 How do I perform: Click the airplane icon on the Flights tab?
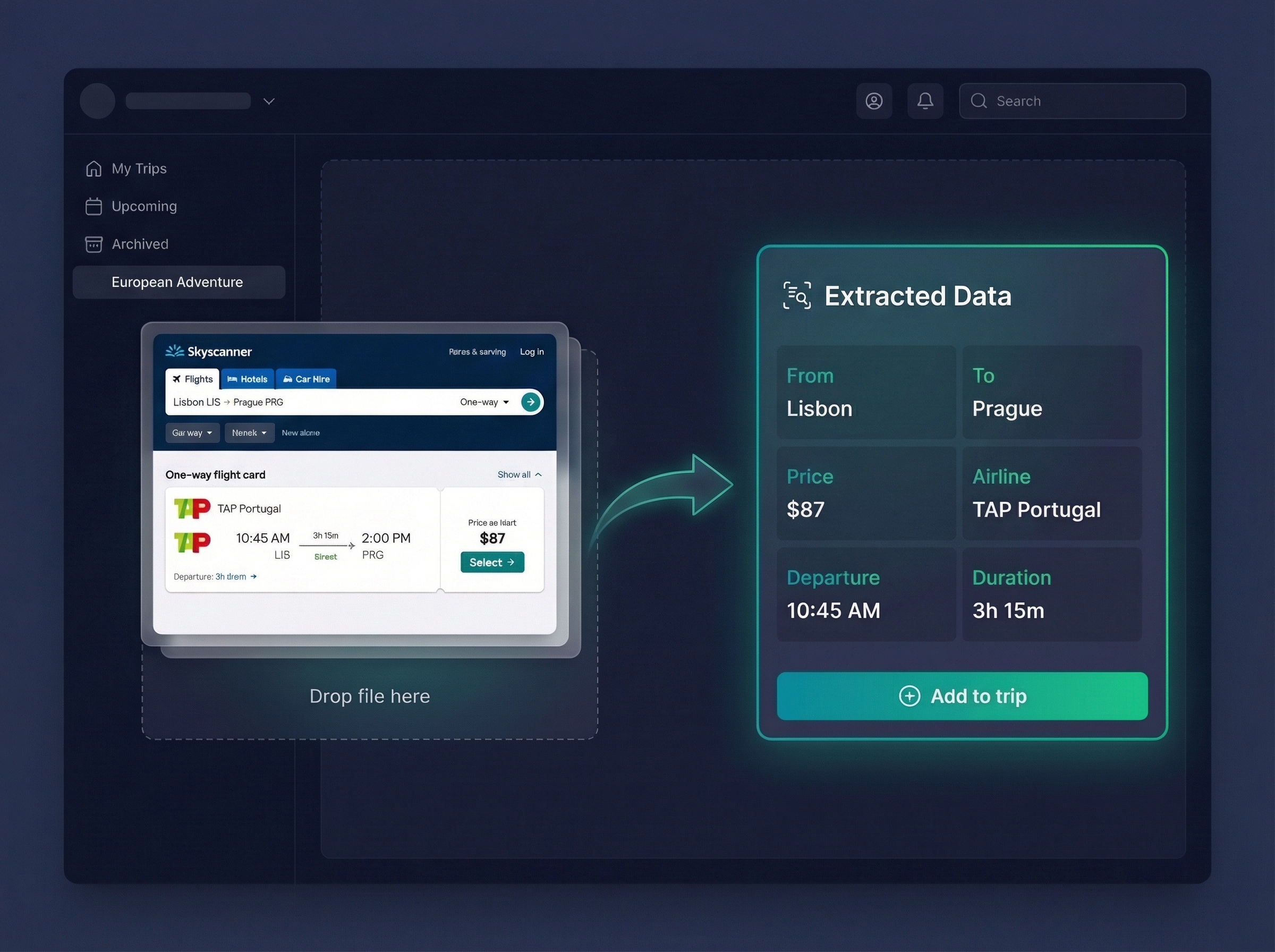click(x=177, y=379)
